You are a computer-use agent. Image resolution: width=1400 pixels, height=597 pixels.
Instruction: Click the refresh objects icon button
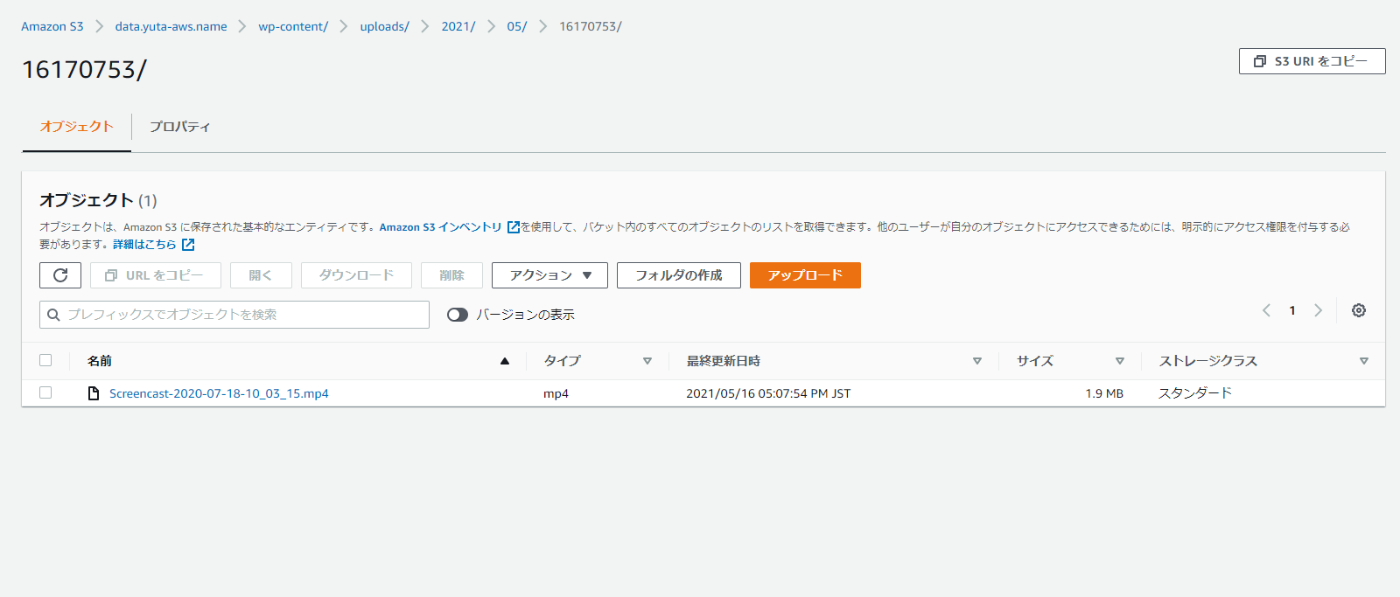coord(60,275)
